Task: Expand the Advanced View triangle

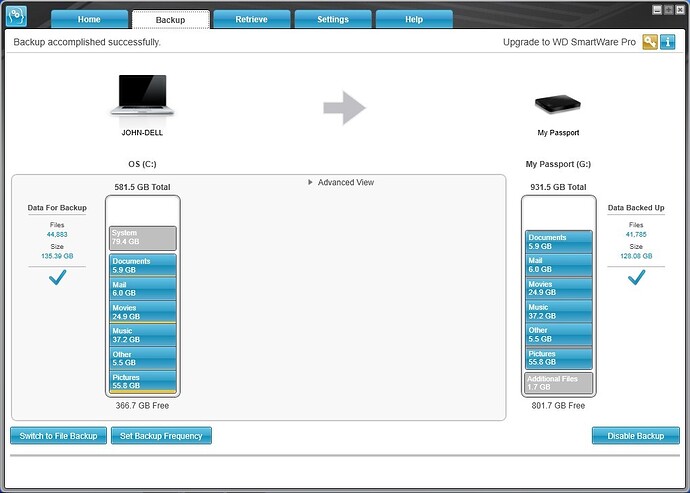Action: [310, 182]
